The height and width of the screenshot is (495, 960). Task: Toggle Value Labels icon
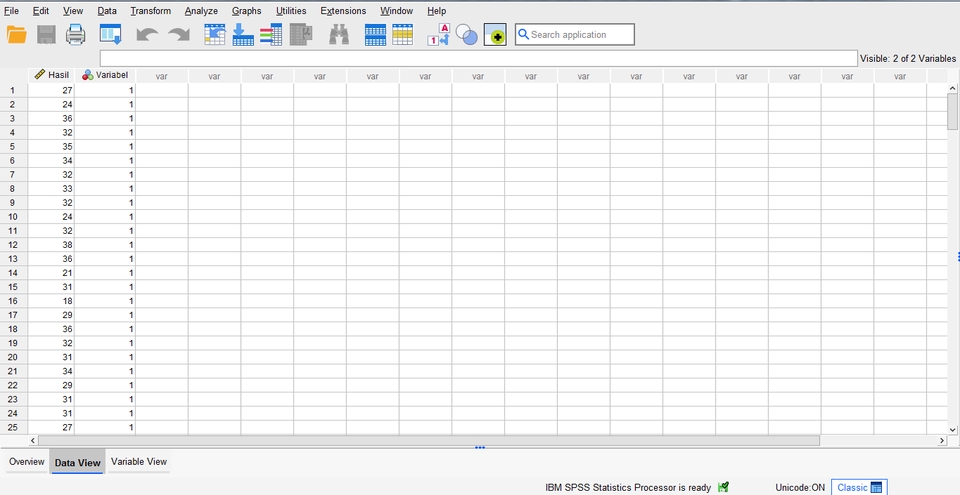click(438, 34)
